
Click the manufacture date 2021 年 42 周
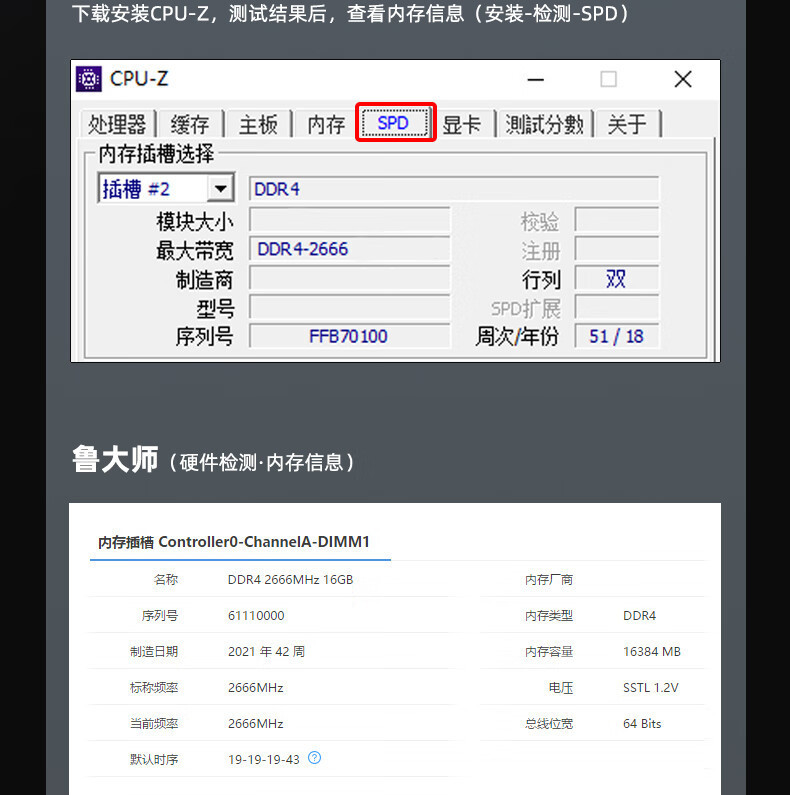coord(266,652)
